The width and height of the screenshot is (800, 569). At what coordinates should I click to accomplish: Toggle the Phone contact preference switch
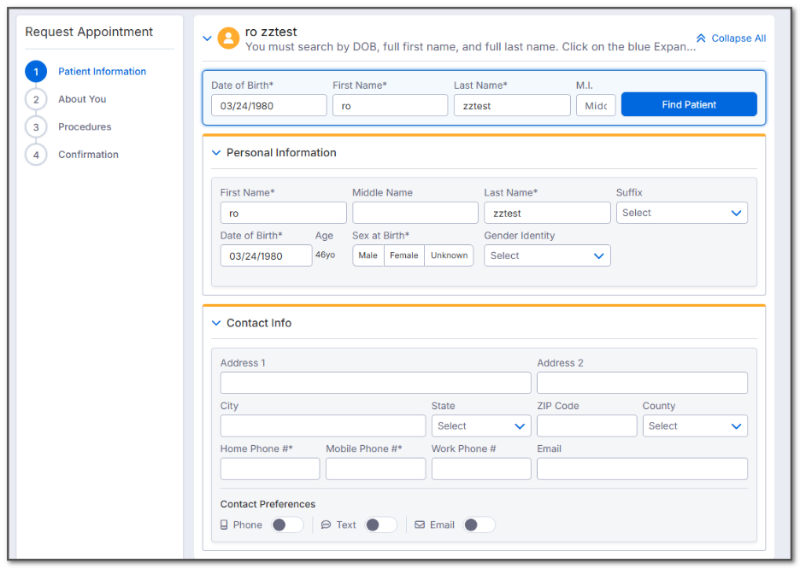pos(287,525)
